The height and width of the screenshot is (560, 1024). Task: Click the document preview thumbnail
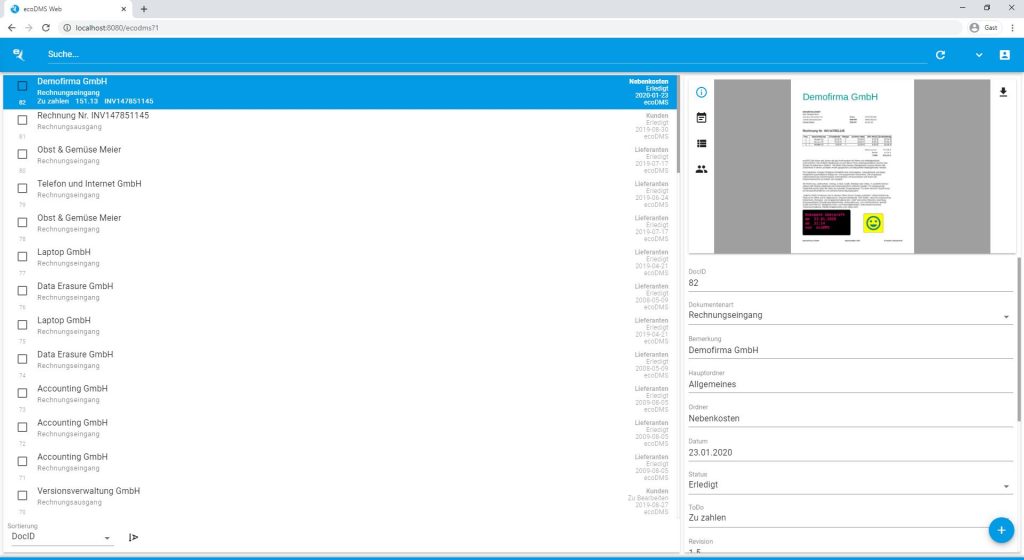click(852, 166)
